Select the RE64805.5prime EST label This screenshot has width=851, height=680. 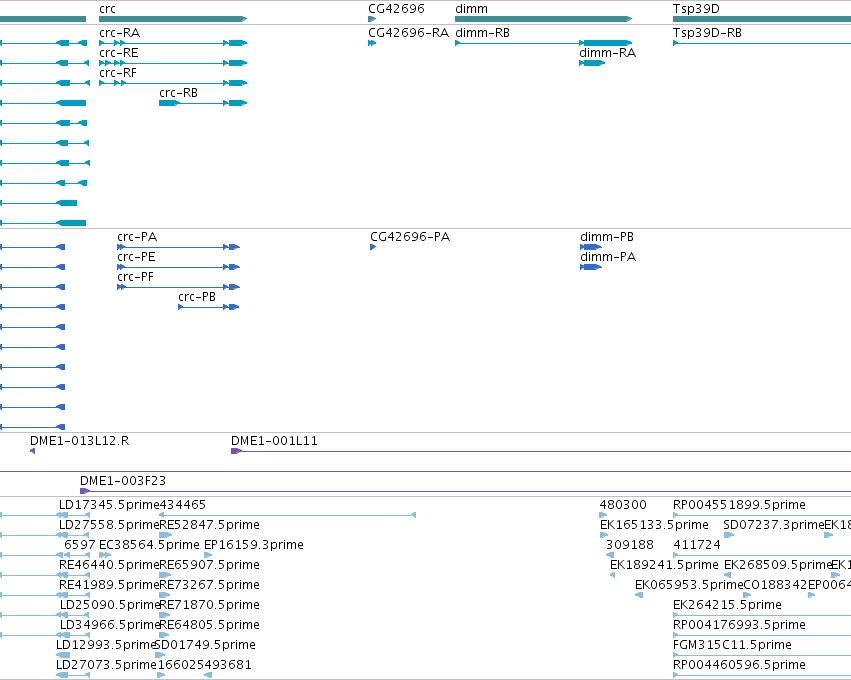coord(209,625)
